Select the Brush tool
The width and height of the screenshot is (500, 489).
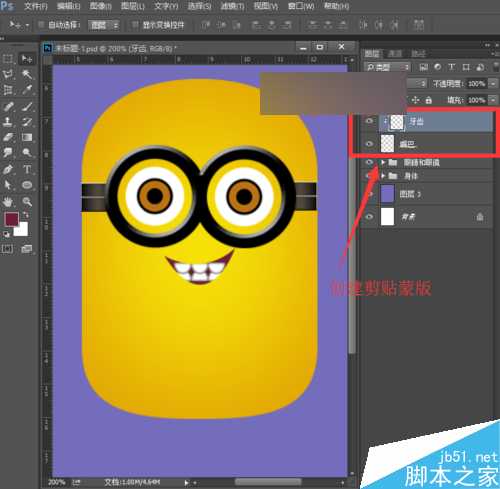pos(27,106)
